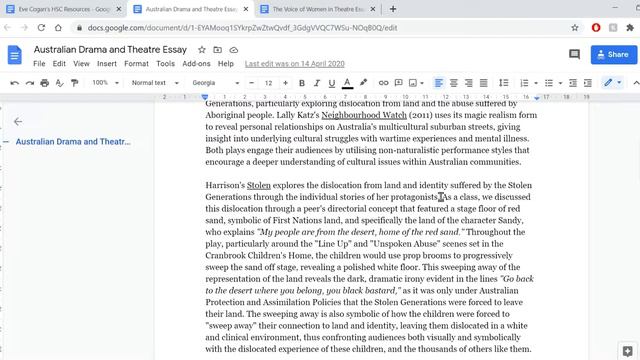Screen dimensions: 640x360
Task: Print the document via printer icon
Action: pyautogui.click(x=44, y=83)
